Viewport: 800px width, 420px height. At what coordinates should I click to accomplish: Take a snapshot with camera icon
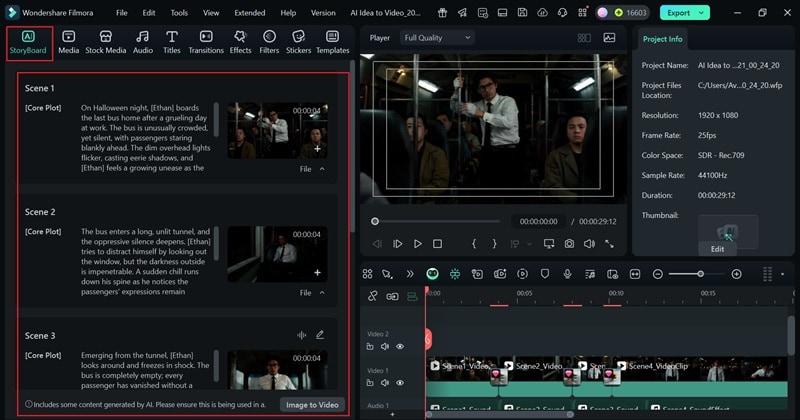(569, 244)
